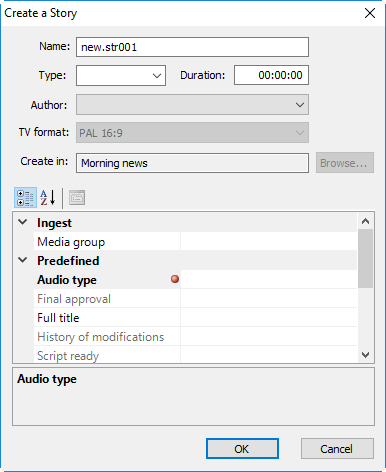The image size is (386, 472).
Task: Close the Create a Story dialog
Action: coord(370,13)
